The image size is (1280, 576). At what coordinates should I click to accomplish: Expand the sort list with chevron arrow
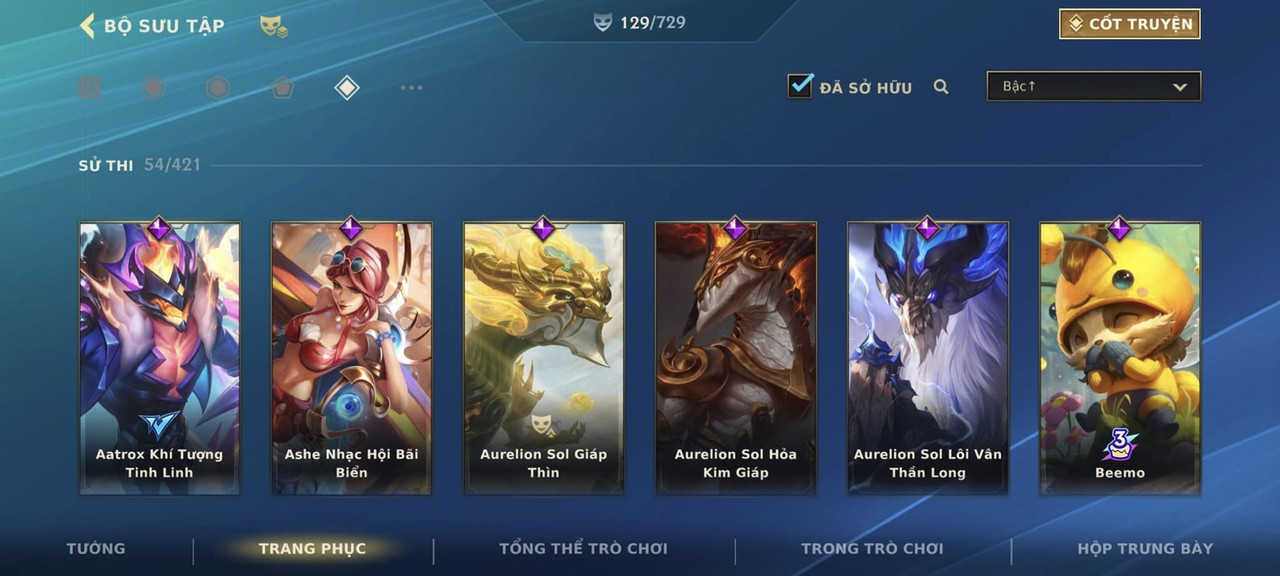1180,88
